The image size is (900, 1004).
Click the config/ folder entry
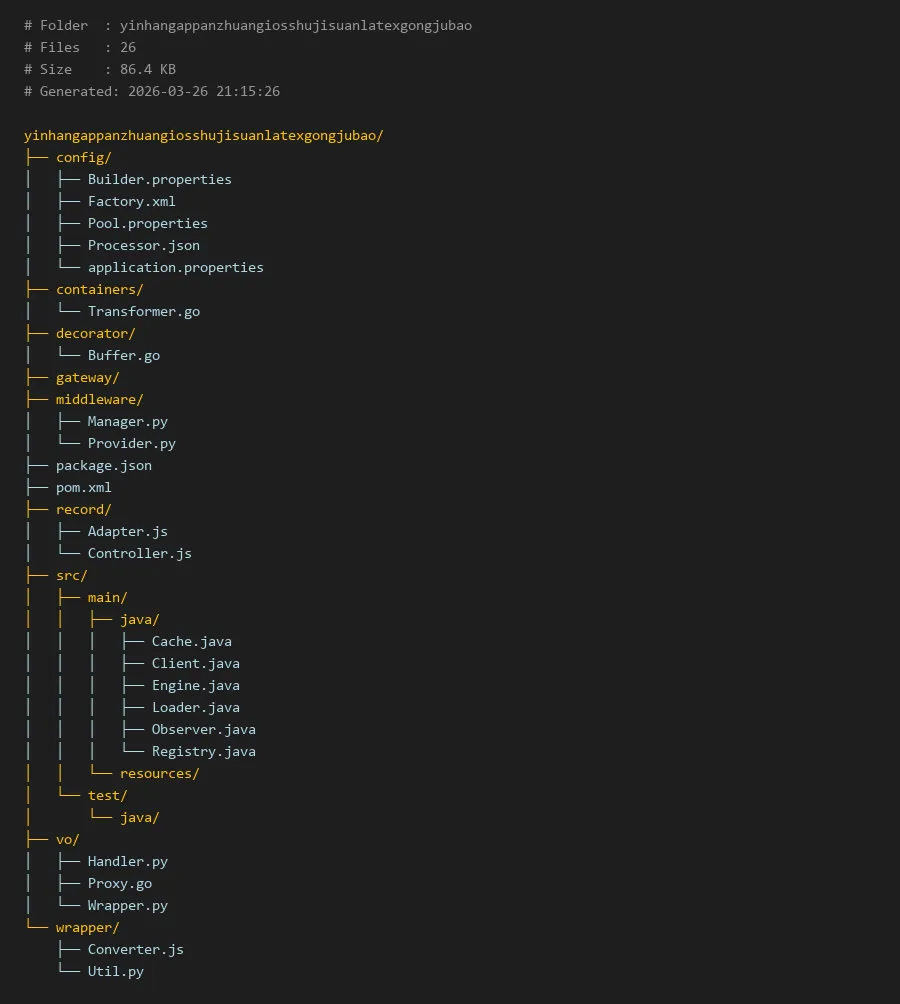pyautogui.click(x=83, y=157)
